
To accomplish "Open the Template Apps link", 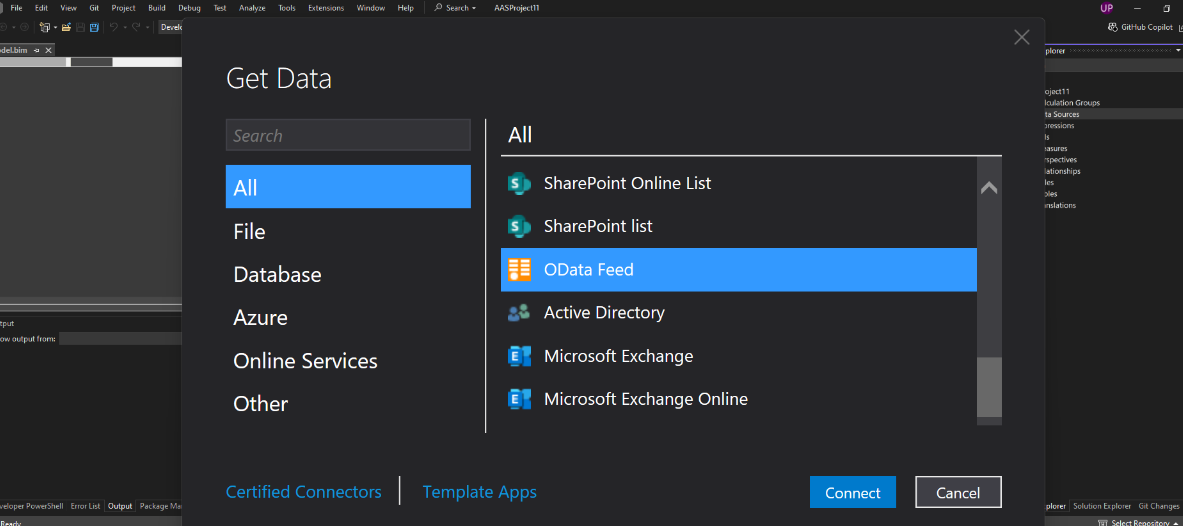I will 479,492.
